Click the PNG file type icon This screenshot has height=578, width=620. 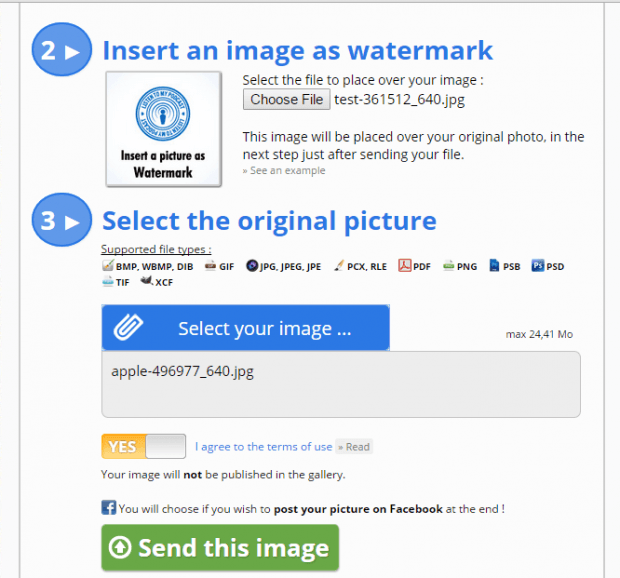[x=448, y=265]
